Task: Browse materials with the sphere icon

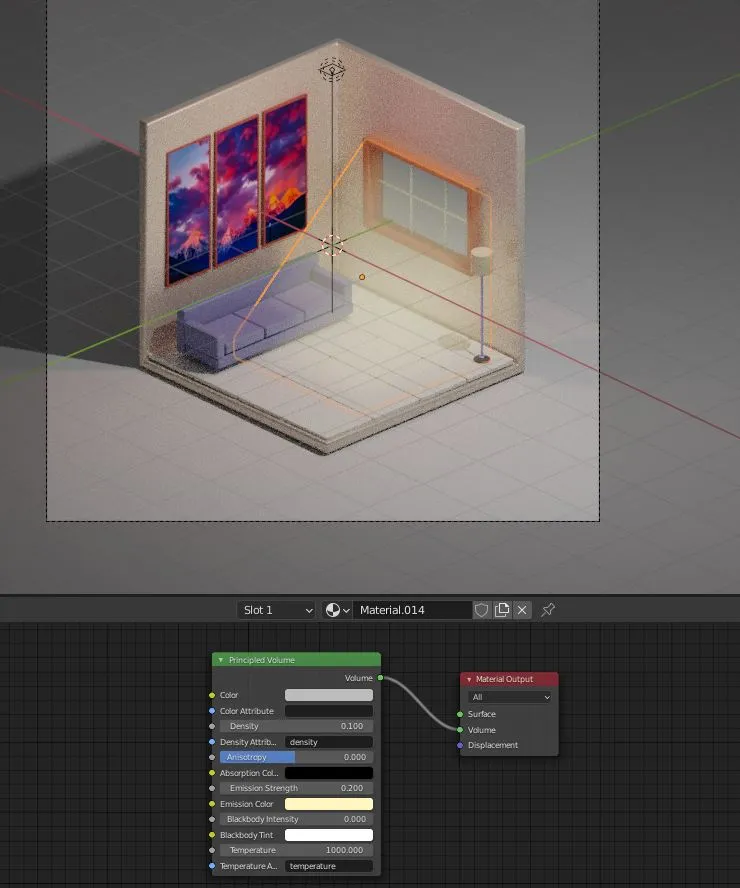Action: 337,610
